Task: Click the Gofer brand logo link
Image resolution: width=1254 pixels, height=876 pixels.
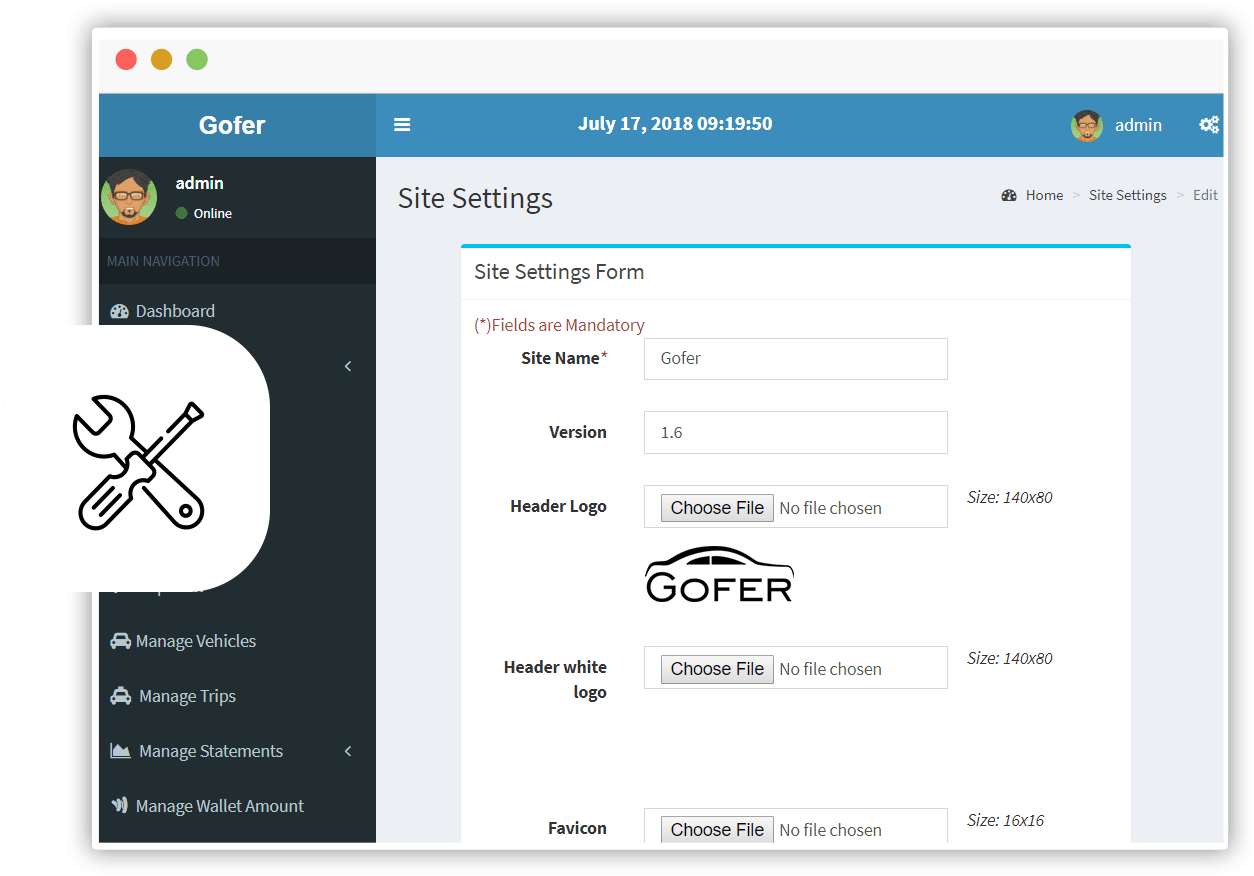Action: (x=232, y=125)
